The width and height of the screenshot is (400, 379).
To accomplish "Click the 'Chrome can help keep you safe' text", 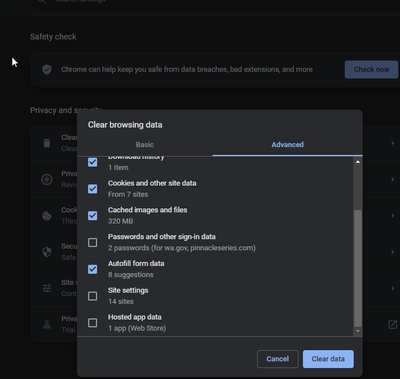I will (x=187, y=69).
